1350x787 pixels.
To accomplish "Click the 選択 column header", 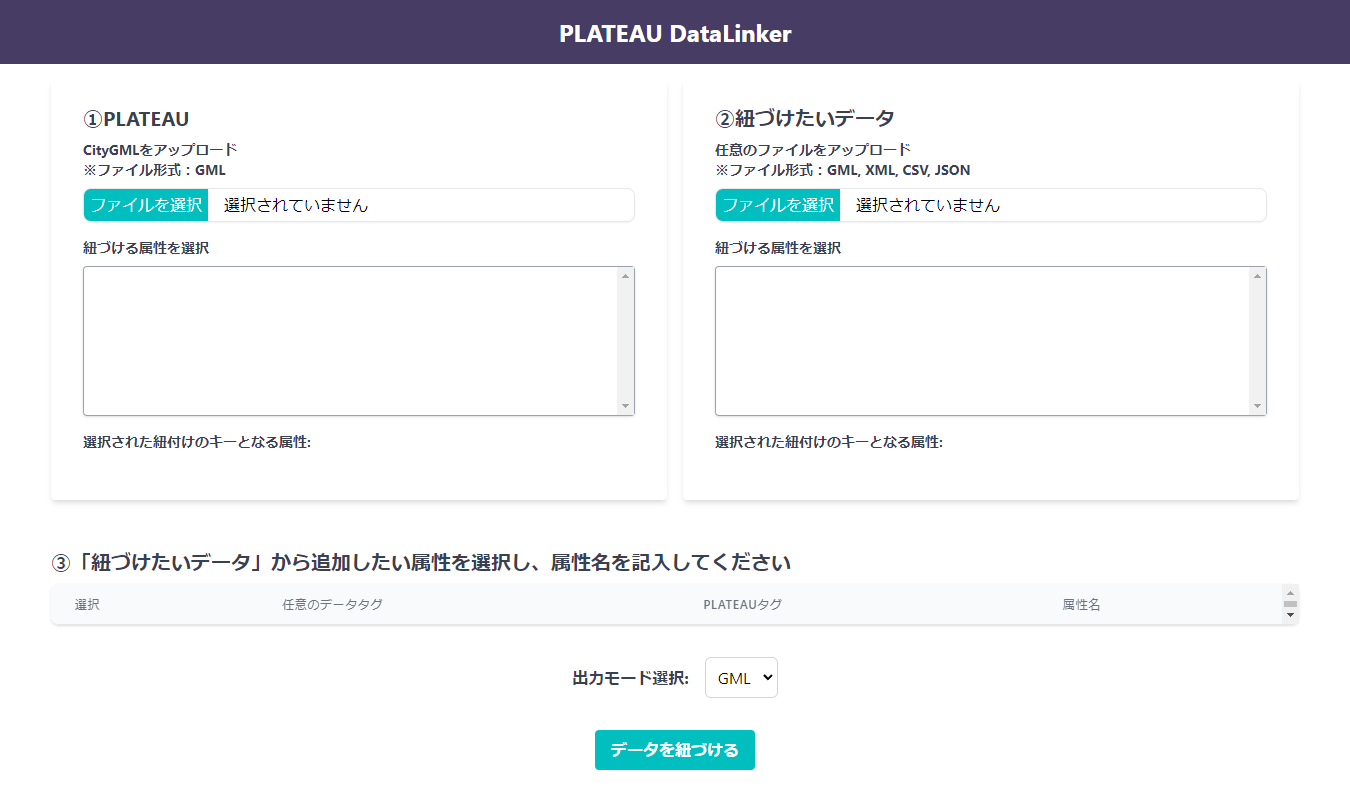I will tap(87, 605).
